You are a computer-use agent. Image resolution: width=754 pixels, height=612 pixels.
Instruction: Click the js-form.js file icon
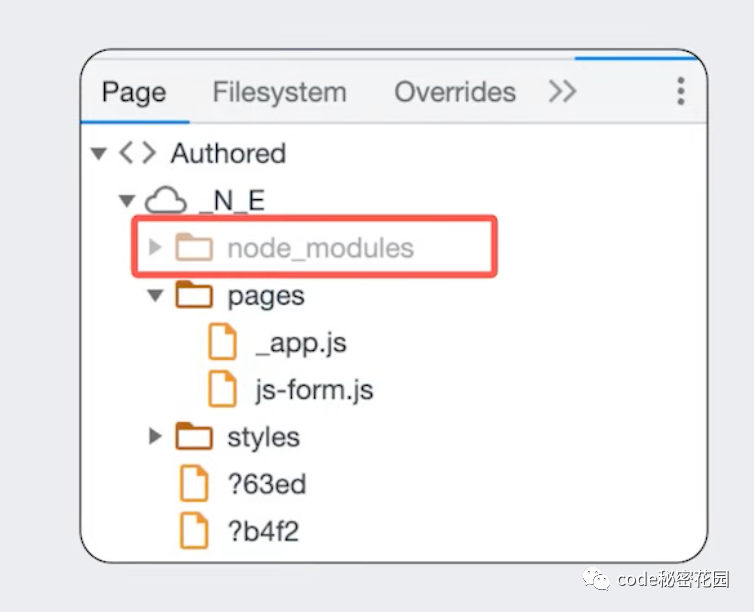pyautogui.click(x=222, y=388)
